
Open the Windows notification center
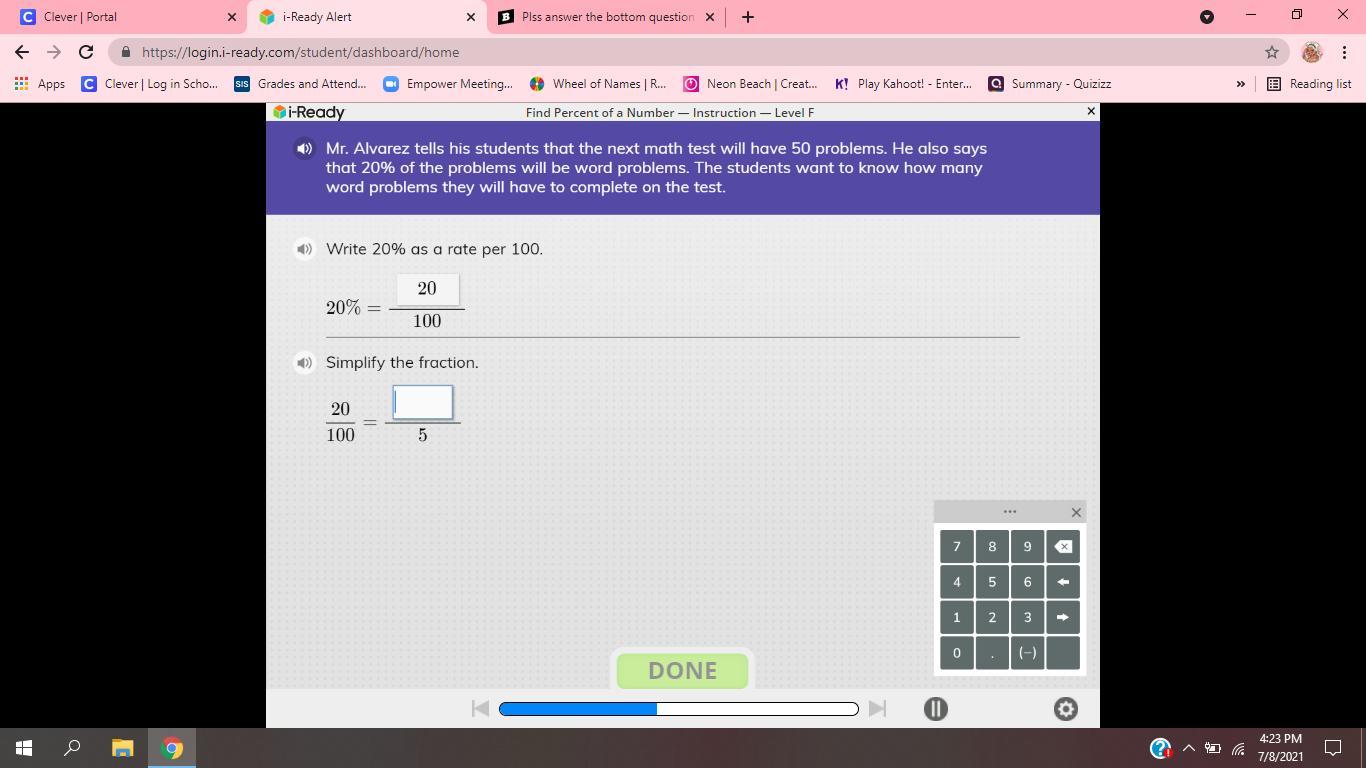pyautogui.click(x=1333, y=748)
